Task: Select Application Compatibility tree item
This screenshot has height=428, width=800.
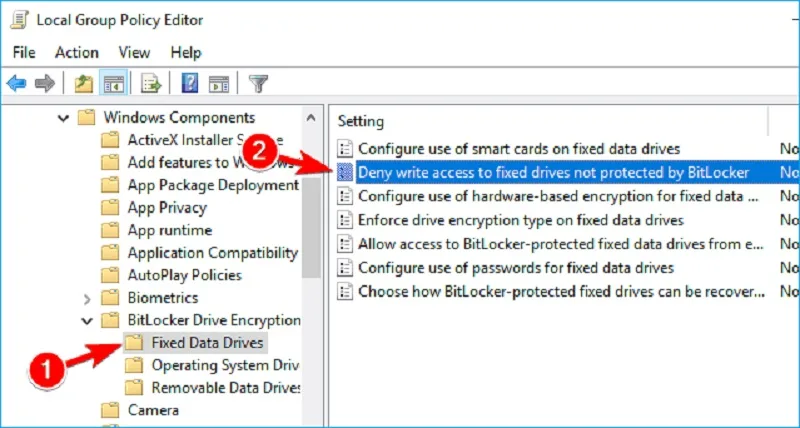Action: [212, 253]
